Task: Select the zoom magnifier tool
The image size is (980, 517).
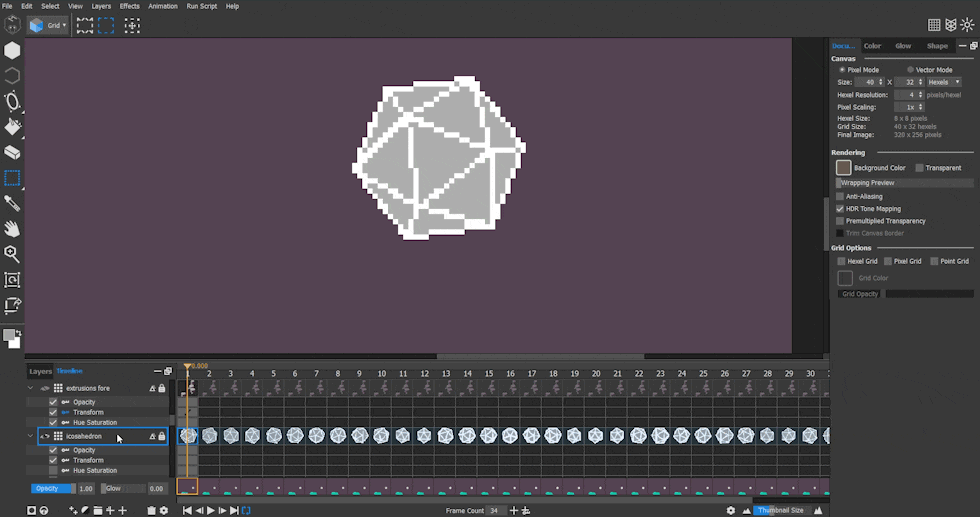Action: (12, 254)
